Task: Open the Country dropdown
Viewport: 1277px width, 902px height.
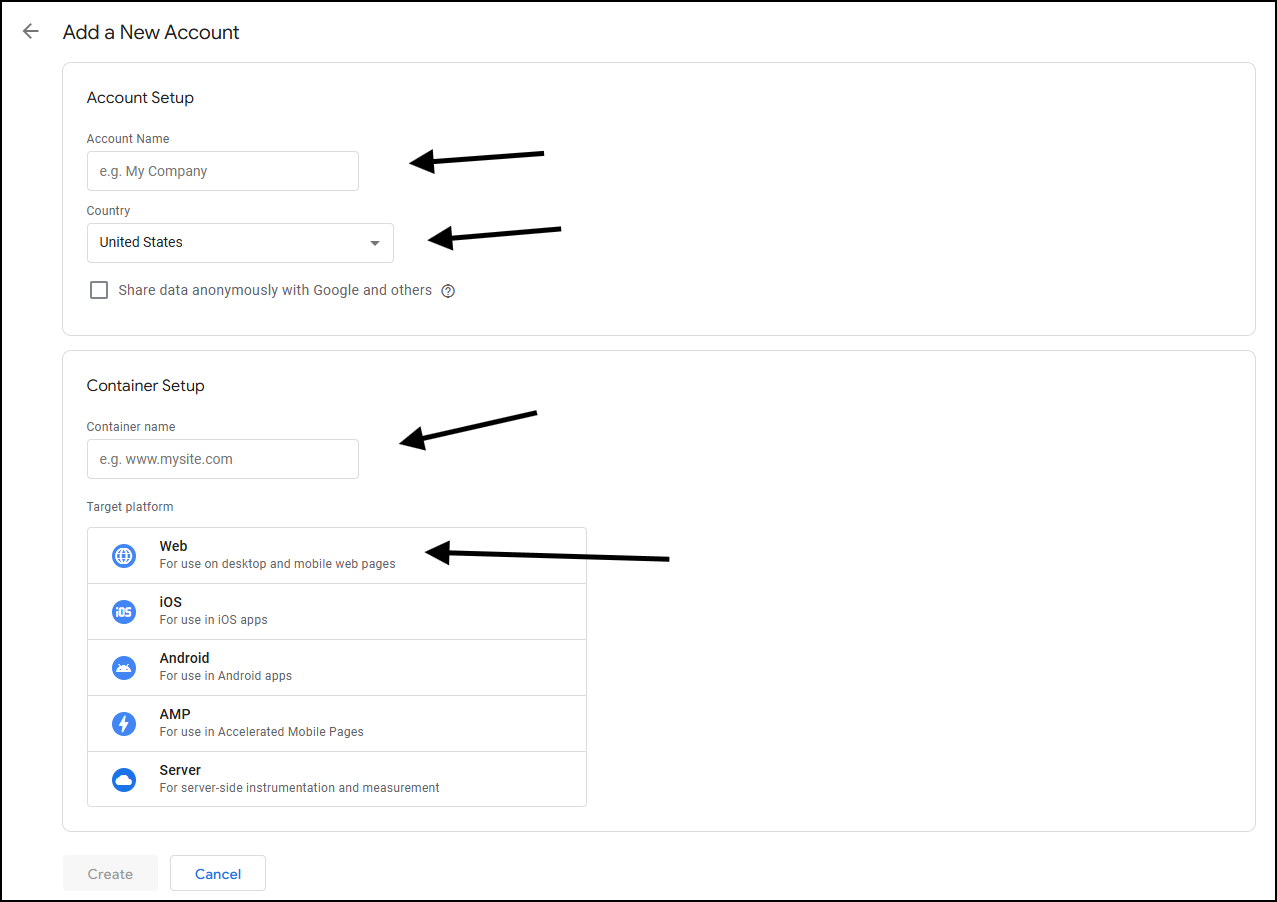Action: point(240,243)
